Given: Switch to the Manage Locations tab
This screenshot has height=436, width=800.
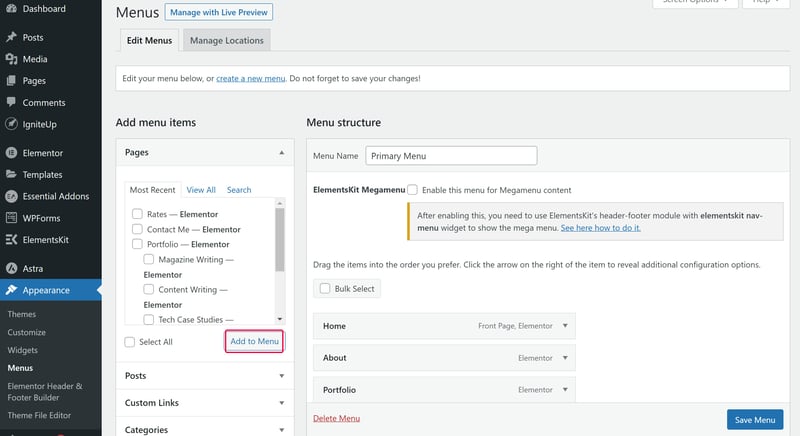Looking at the screenshot, I should (227, 40).
